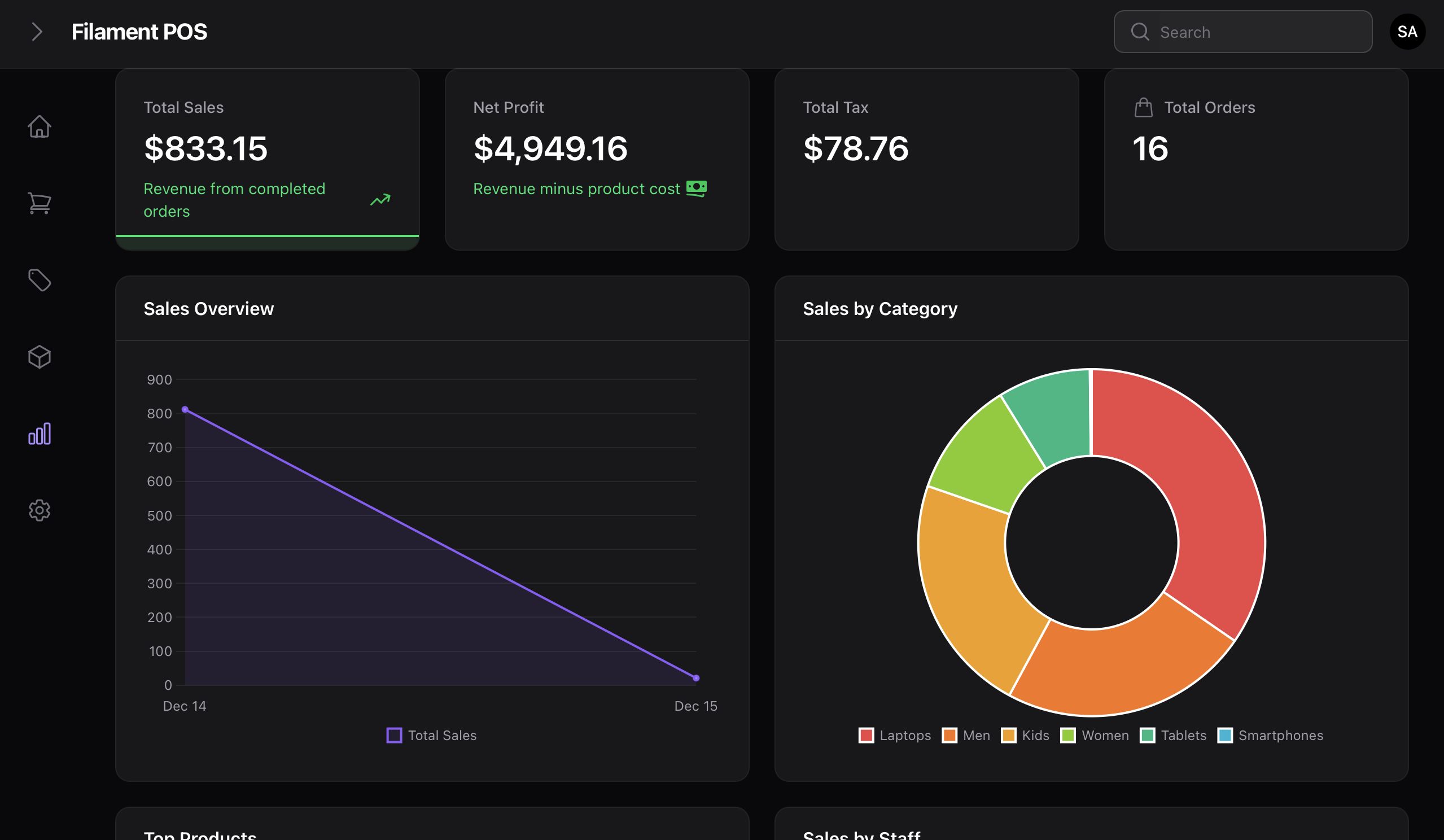1444x840 pixels.
Task: Click the banknotes icon on Net Profit
Action: coord(696,189)
